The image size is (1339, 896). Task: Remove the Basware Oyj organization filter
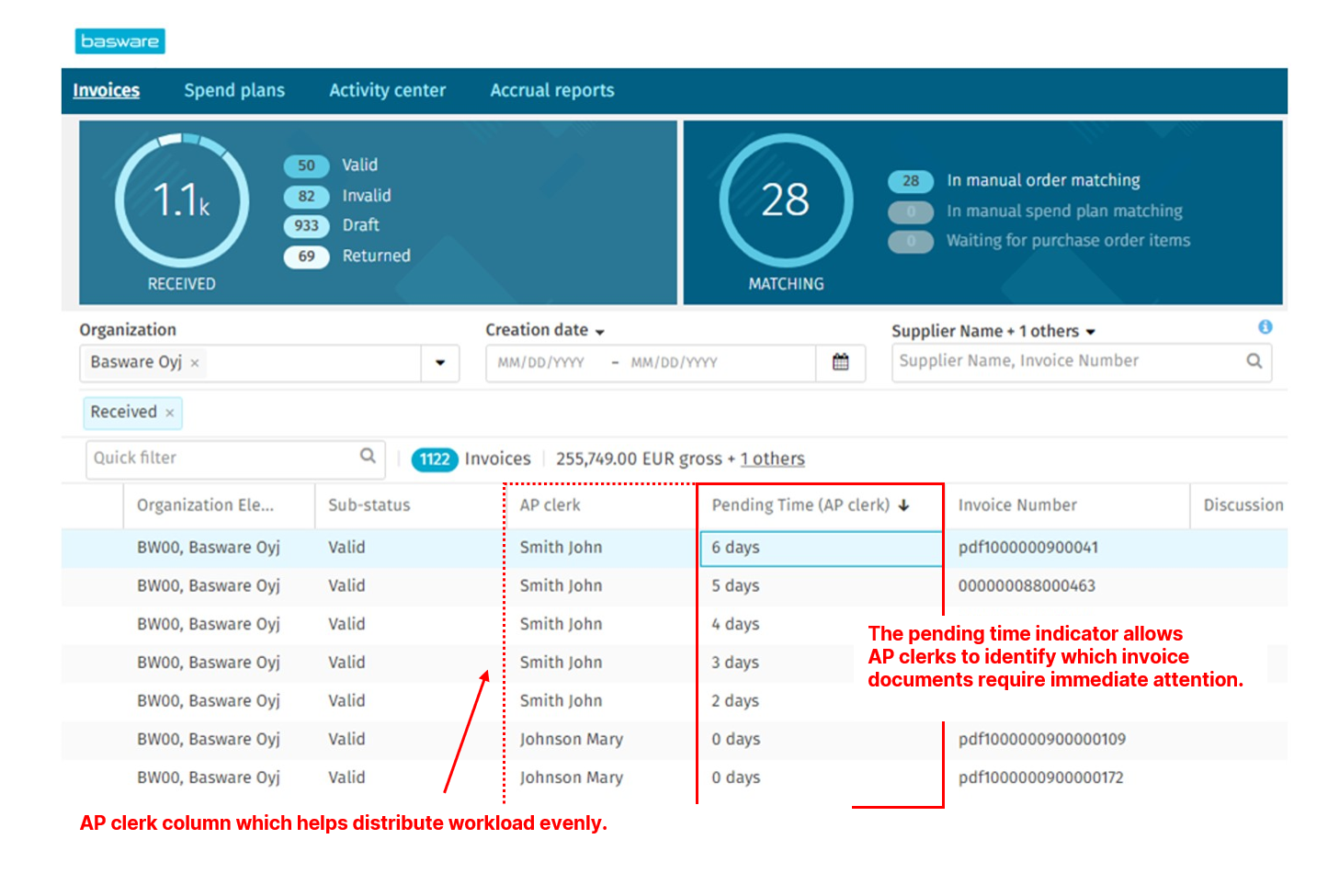tap(194, 363)
